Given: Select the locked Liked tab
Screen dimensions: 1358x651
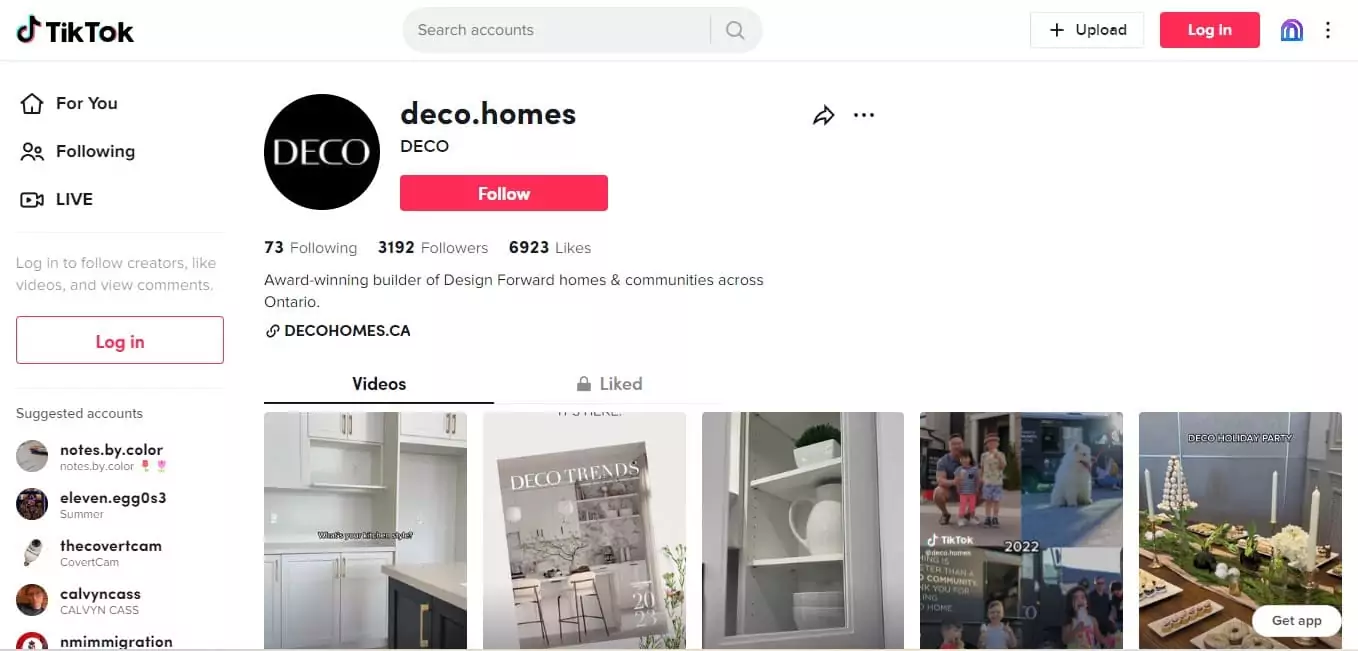Looking at the screenshot, I should click(x=609, y=384).
